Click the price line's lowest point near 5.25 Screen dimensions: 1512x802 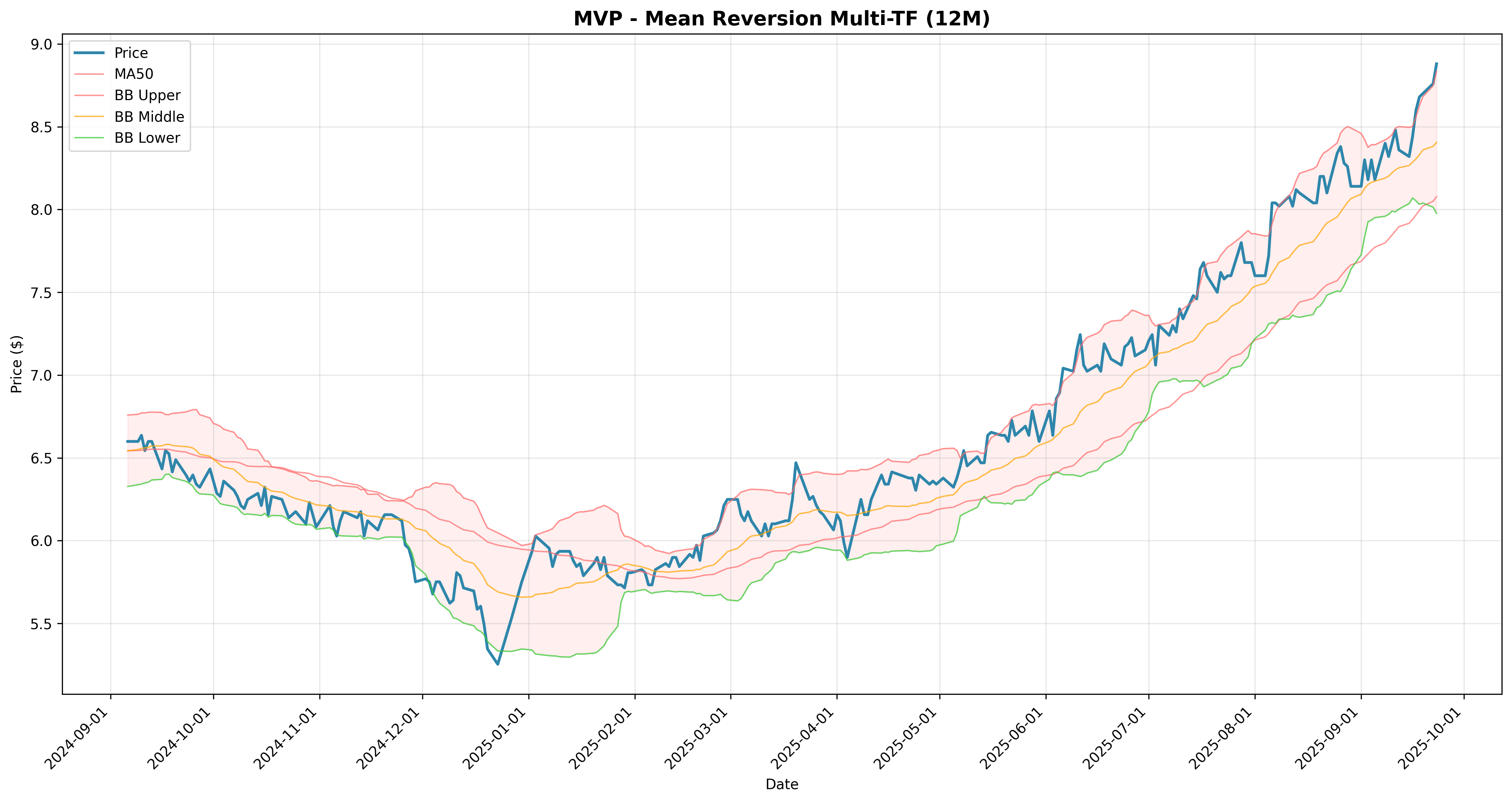498,664
